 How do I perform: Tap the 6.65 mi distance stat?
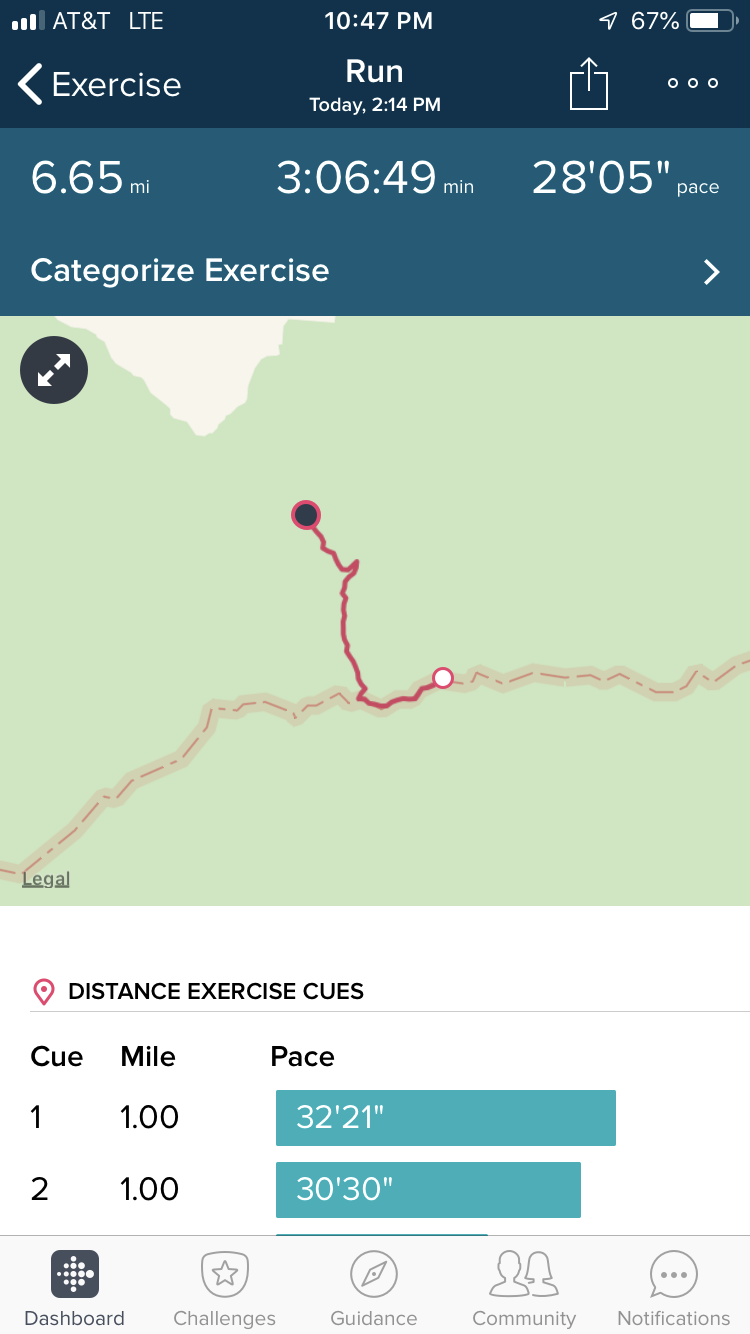tap(90, 179)
